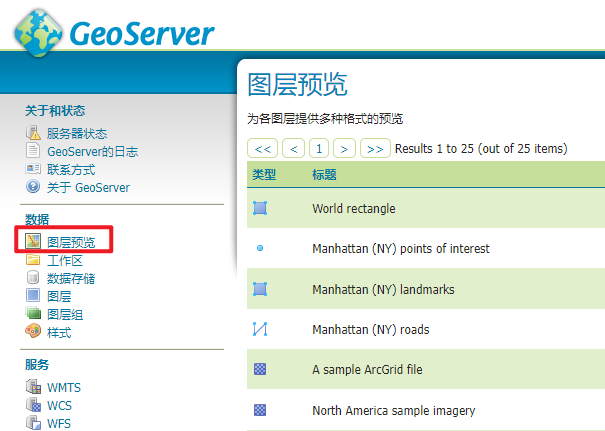The width and height of the screenshot is (605, 431).
Task: Click the 服务 section heading
Action: point(37,365)
